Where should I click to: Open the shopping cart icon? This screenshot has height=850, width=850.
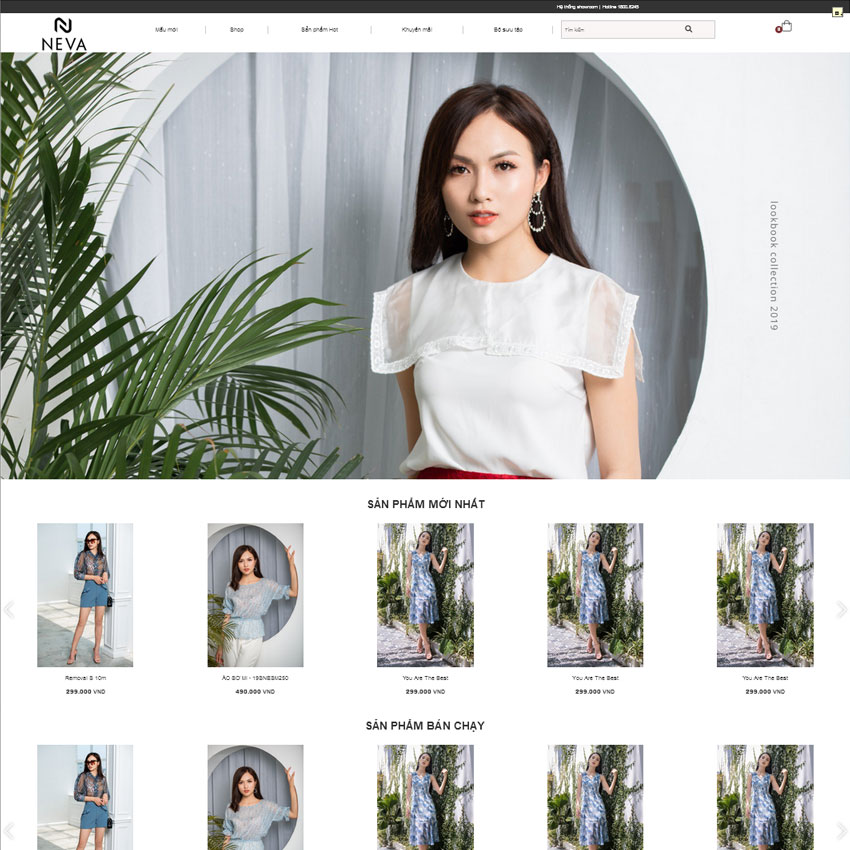tap(786, 27)
